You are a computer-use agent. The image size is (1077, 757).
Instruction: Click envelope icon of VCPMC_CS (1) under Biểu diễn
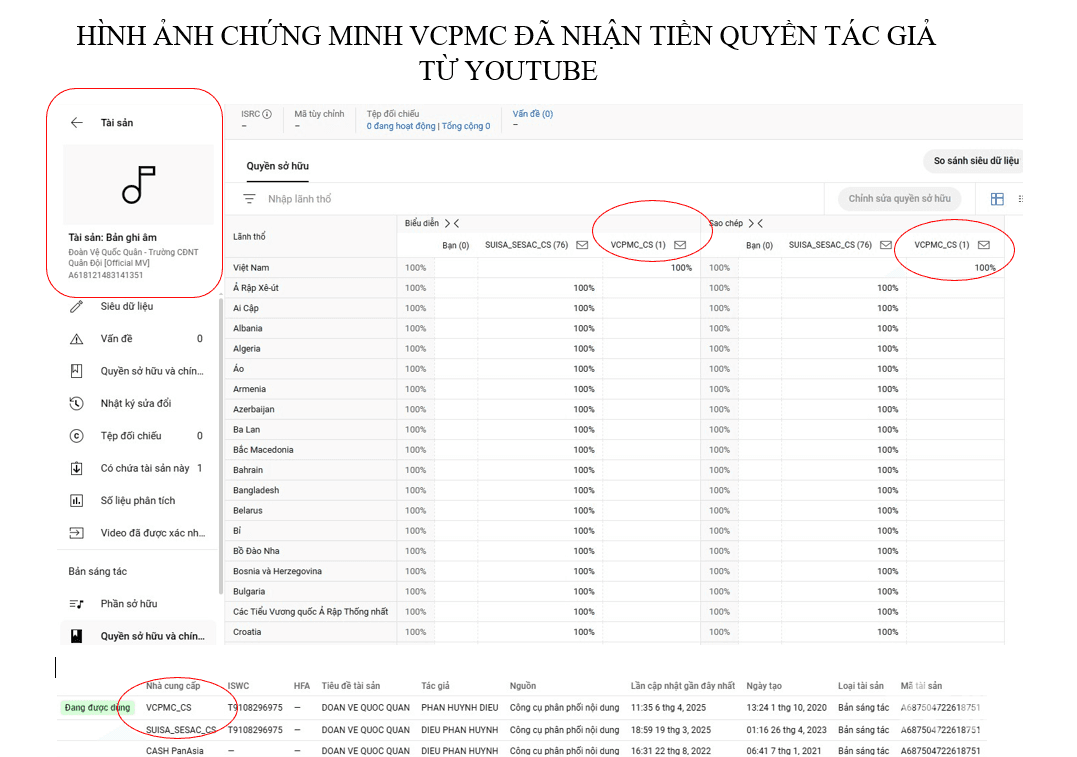[x=680, y=245]
